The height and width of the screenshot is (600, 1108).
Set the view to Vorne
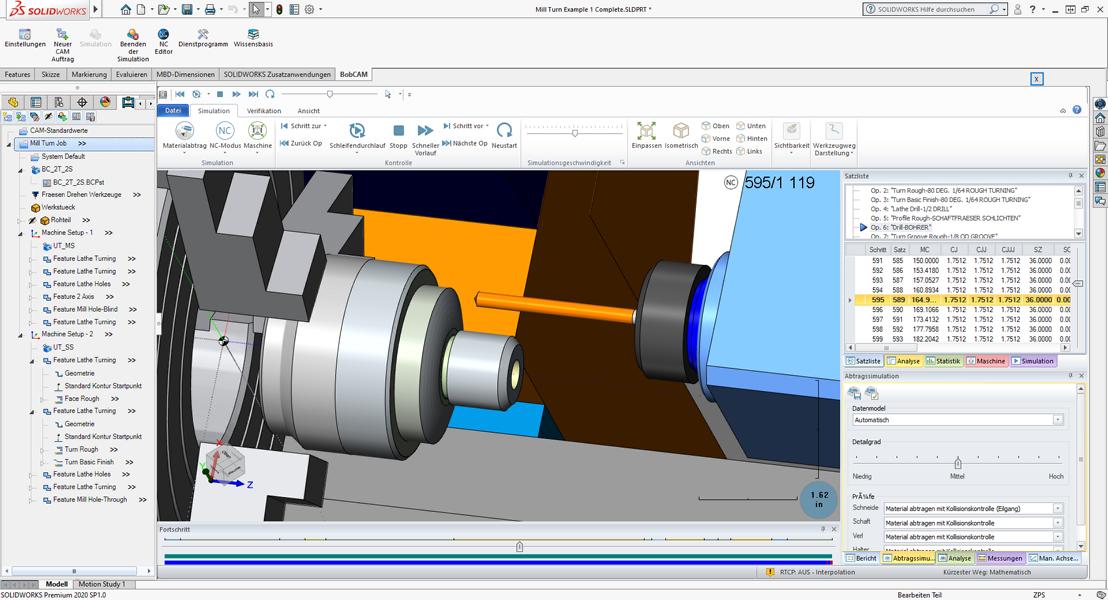point(716,139)
